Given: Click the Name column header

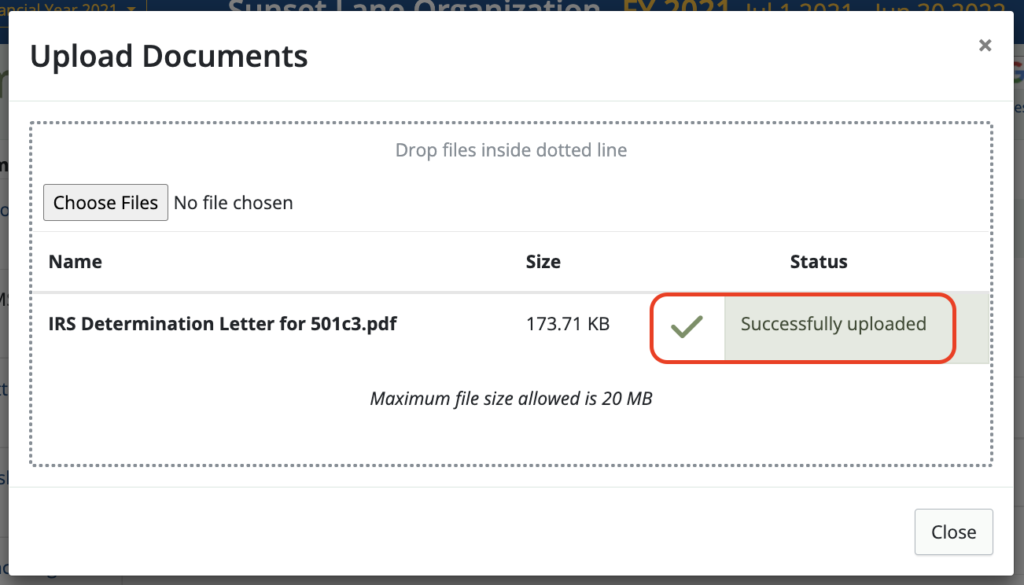Looking at the screenshot, I should [75, 261].
